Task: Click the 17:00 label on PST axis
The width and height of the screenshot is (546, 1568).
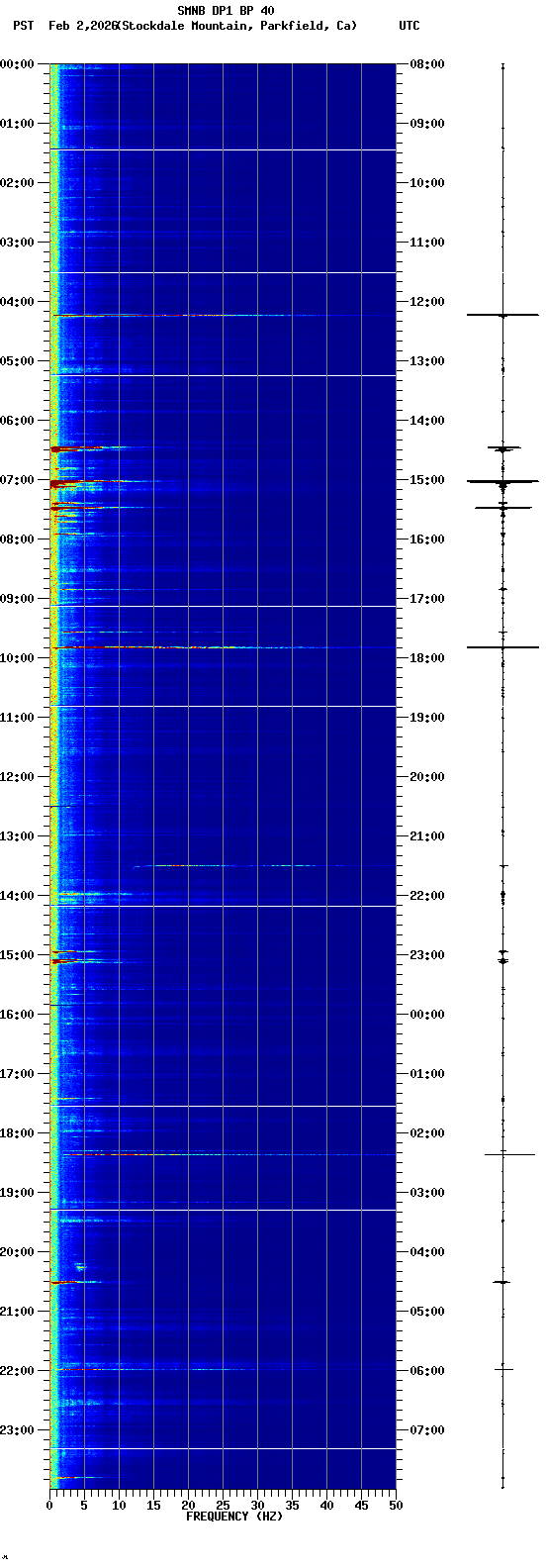Action: [17, 1074]
